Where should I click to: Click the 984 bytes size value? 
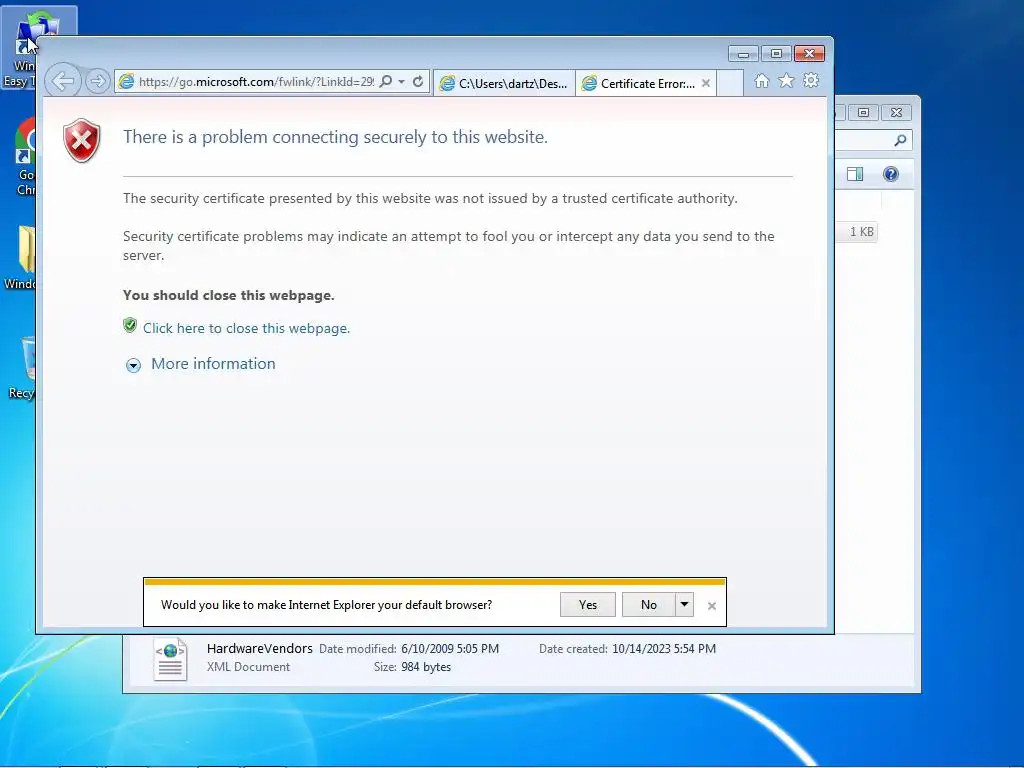pyautogui.click(x=426, y=667)
